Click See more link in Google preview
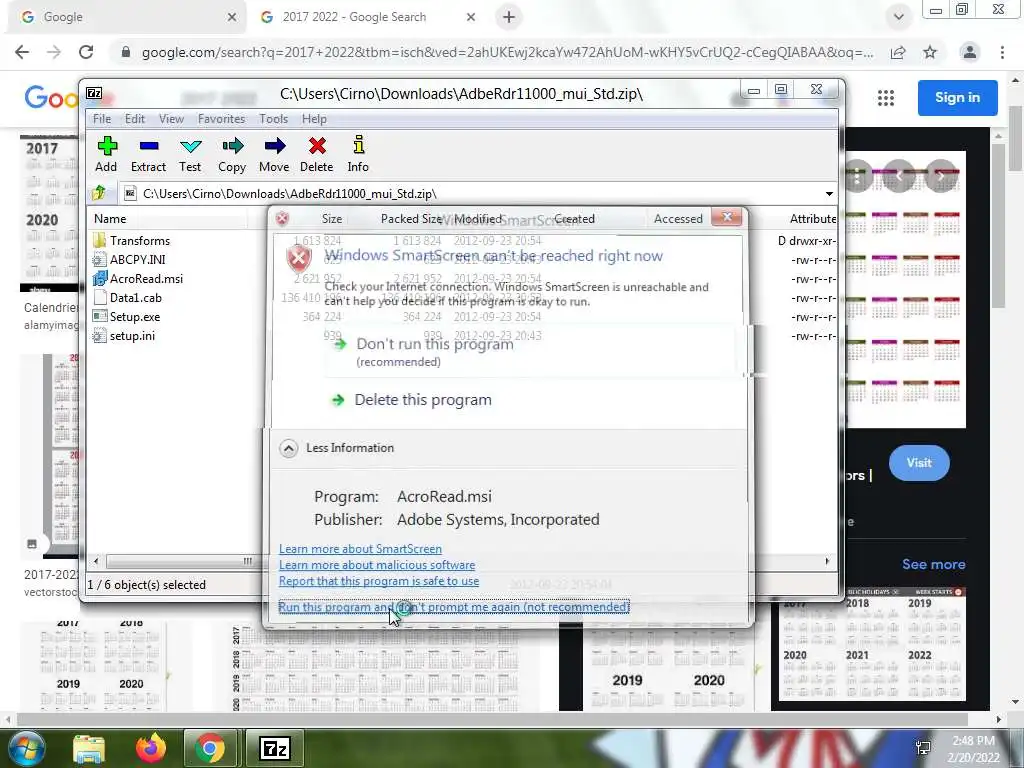 [933, 564]
